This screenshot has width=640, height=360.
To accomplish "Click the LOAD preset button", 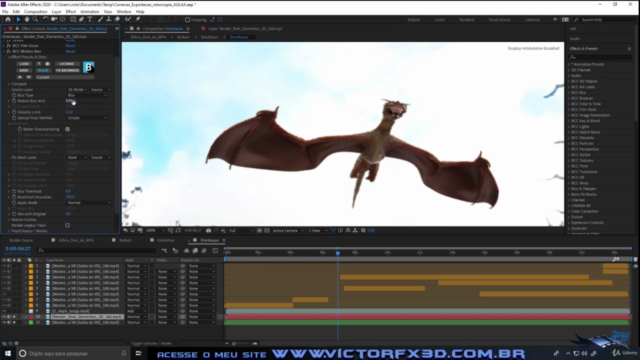I will (24, 64).
